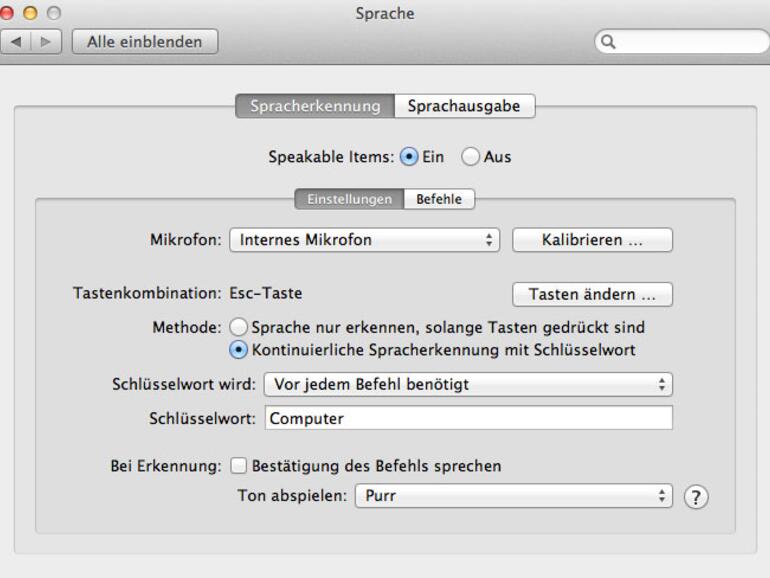770x578 pixels.
Task: Click the search magnifier icon
Action: pyautogui.click(x=607, y=42)
